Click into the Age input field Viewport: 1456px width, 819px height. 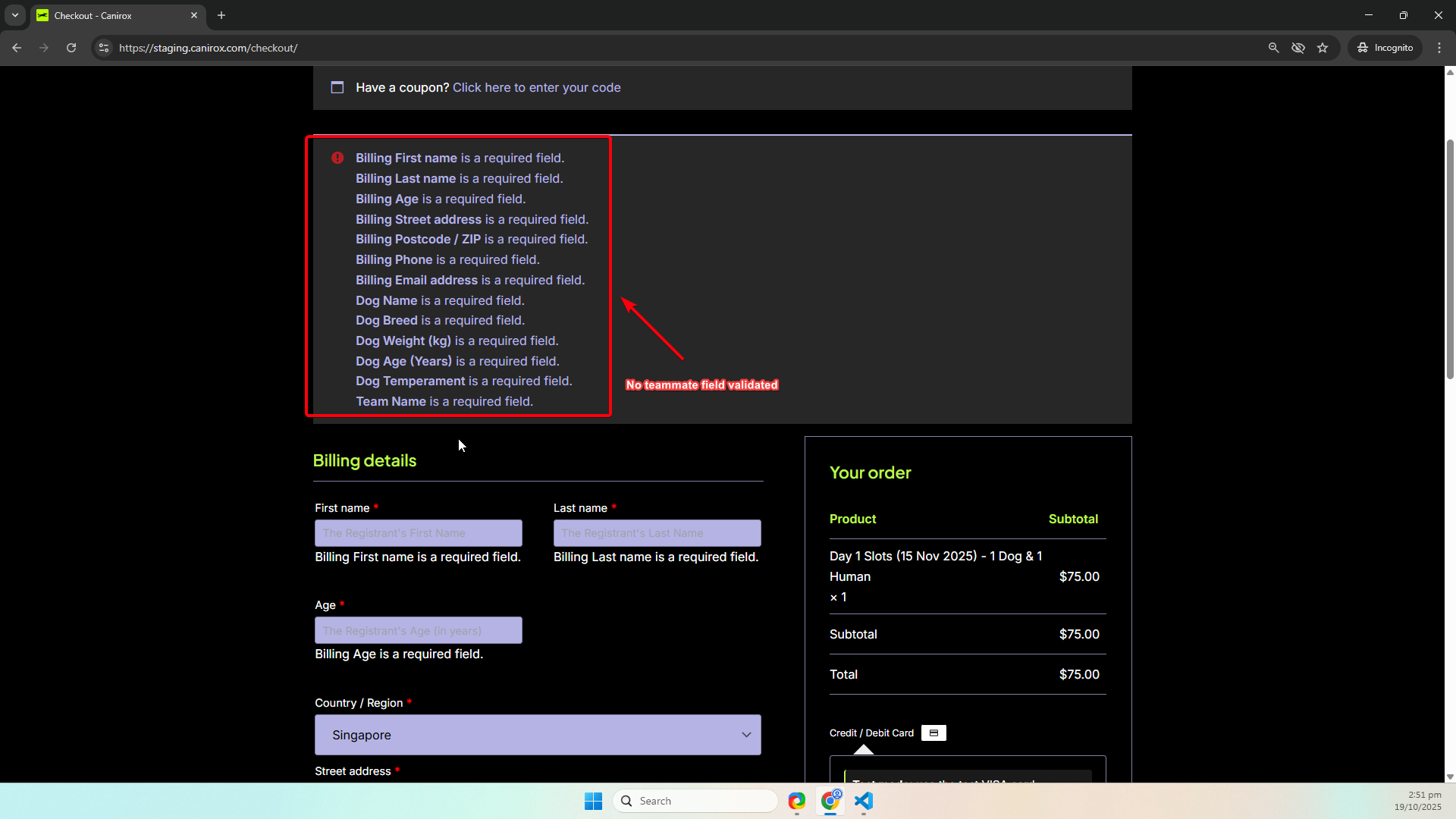point(418,630)
